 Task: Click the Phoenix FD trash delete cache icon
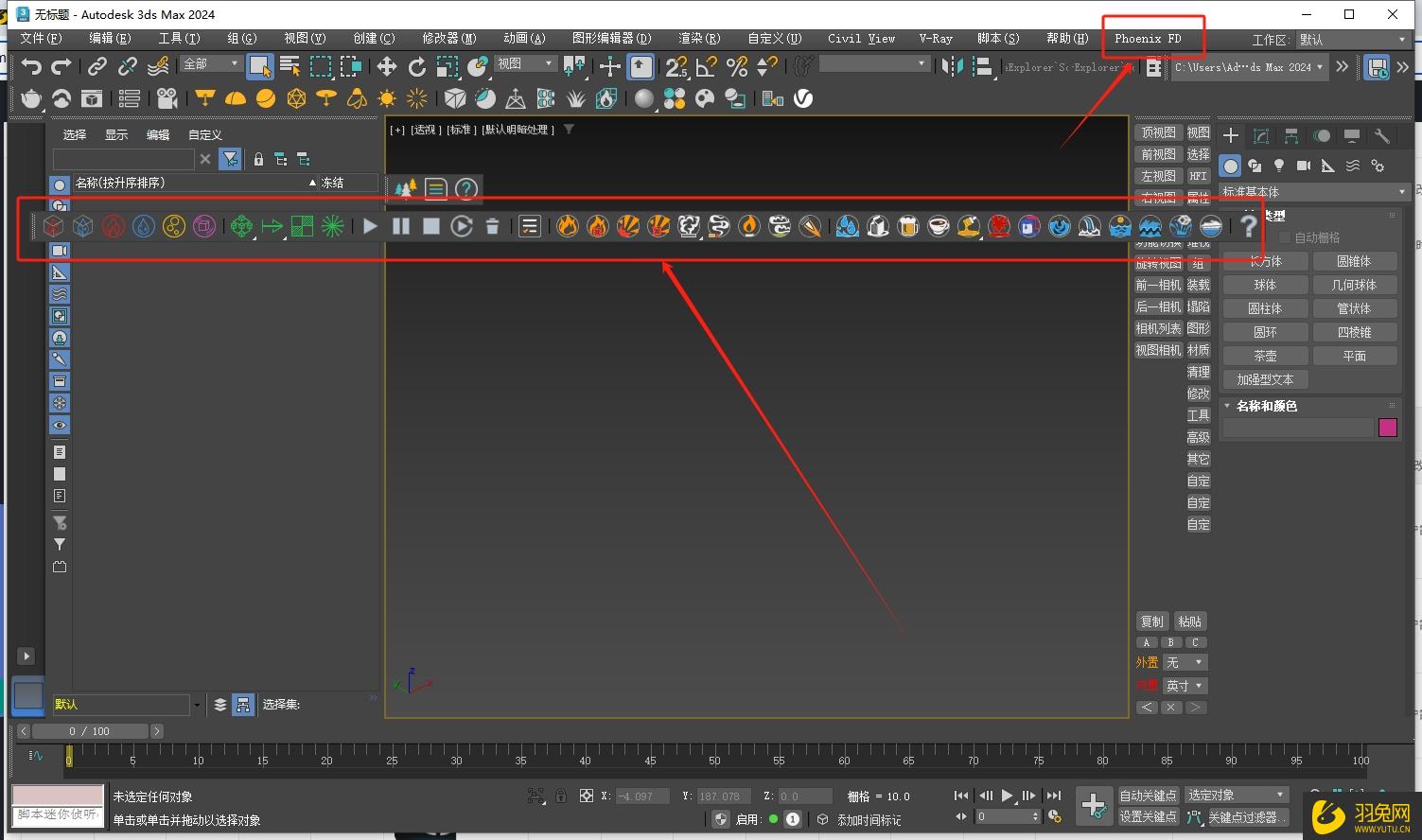point(492,226)
